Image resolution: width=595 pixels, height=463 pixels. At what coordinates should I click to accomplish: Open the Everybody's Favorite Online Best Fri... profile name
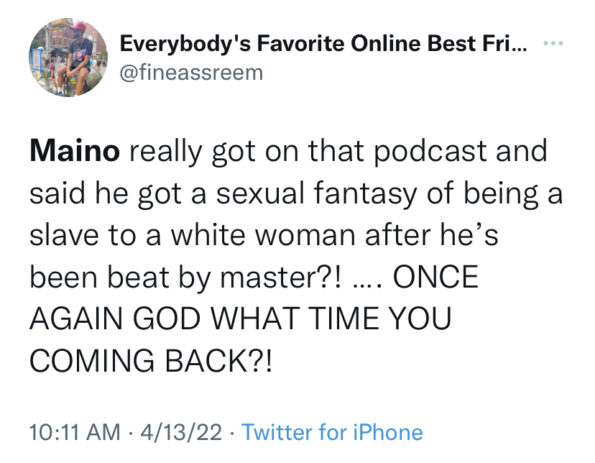point(323,44)
